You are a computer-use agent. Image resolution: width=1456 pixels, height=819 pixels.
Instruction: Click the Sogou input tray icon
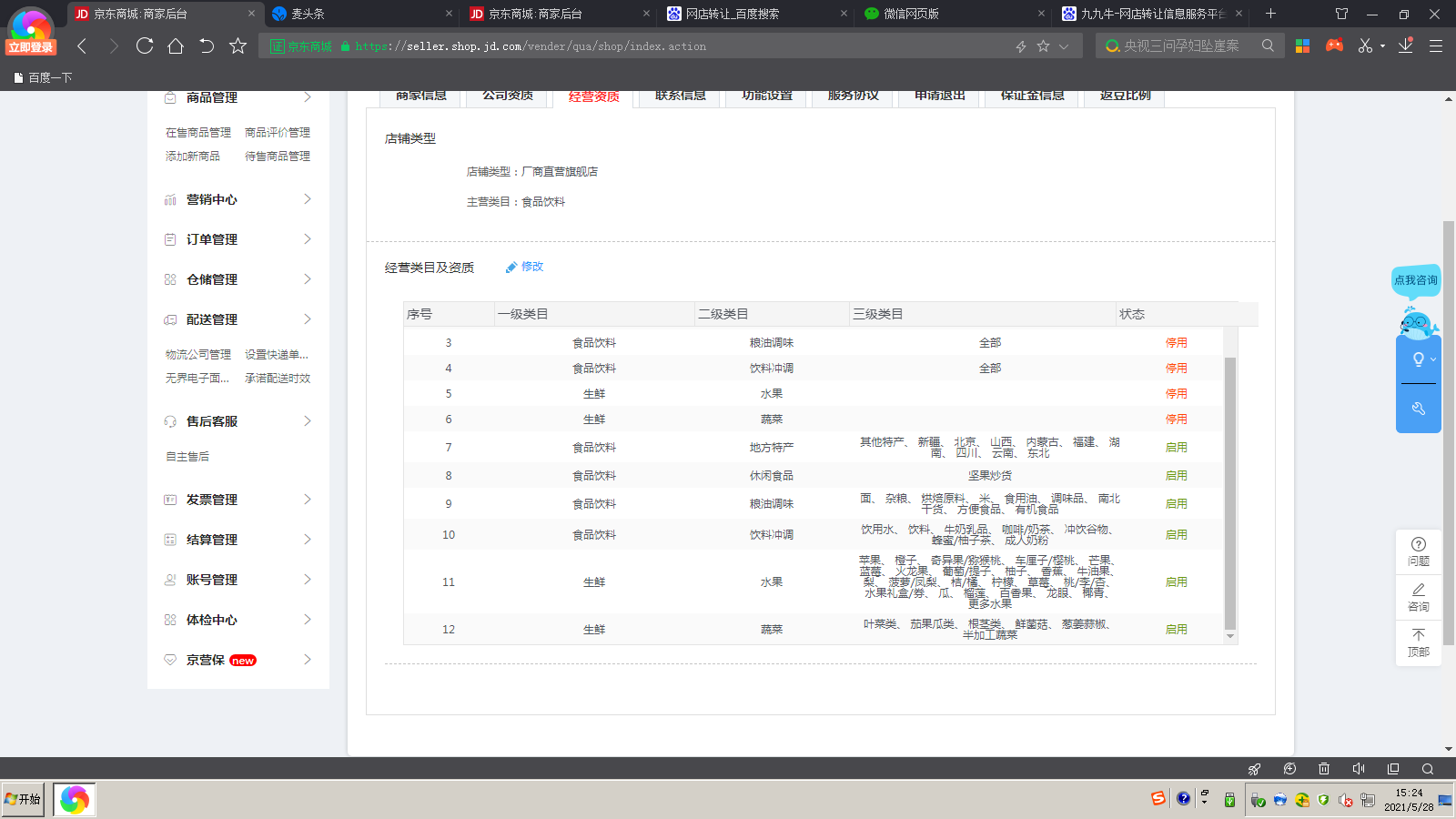pyautogui.click(x=1158, y=798)
